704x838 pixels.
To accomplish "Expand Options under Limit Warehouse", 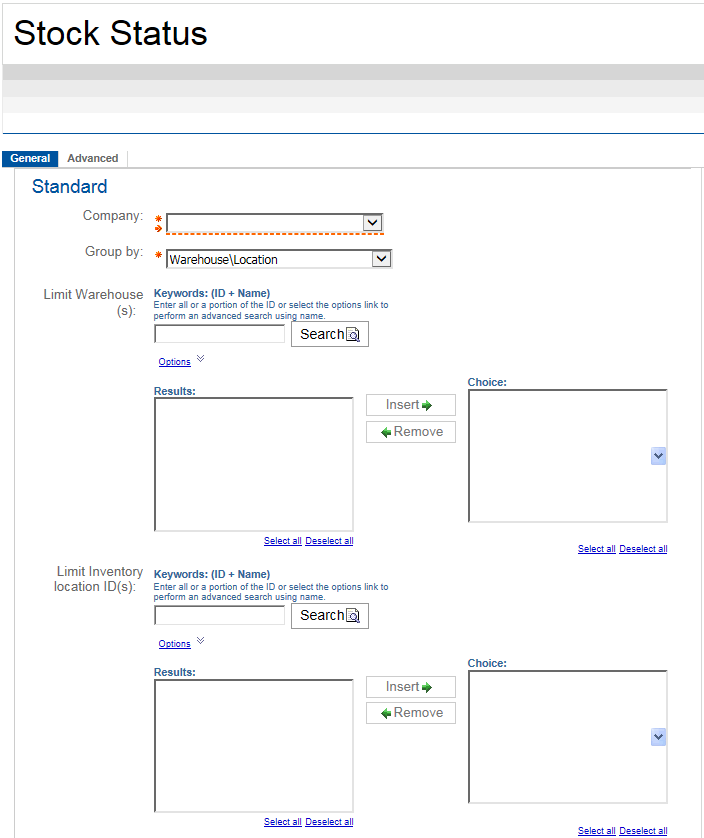I will coord(175,362).
